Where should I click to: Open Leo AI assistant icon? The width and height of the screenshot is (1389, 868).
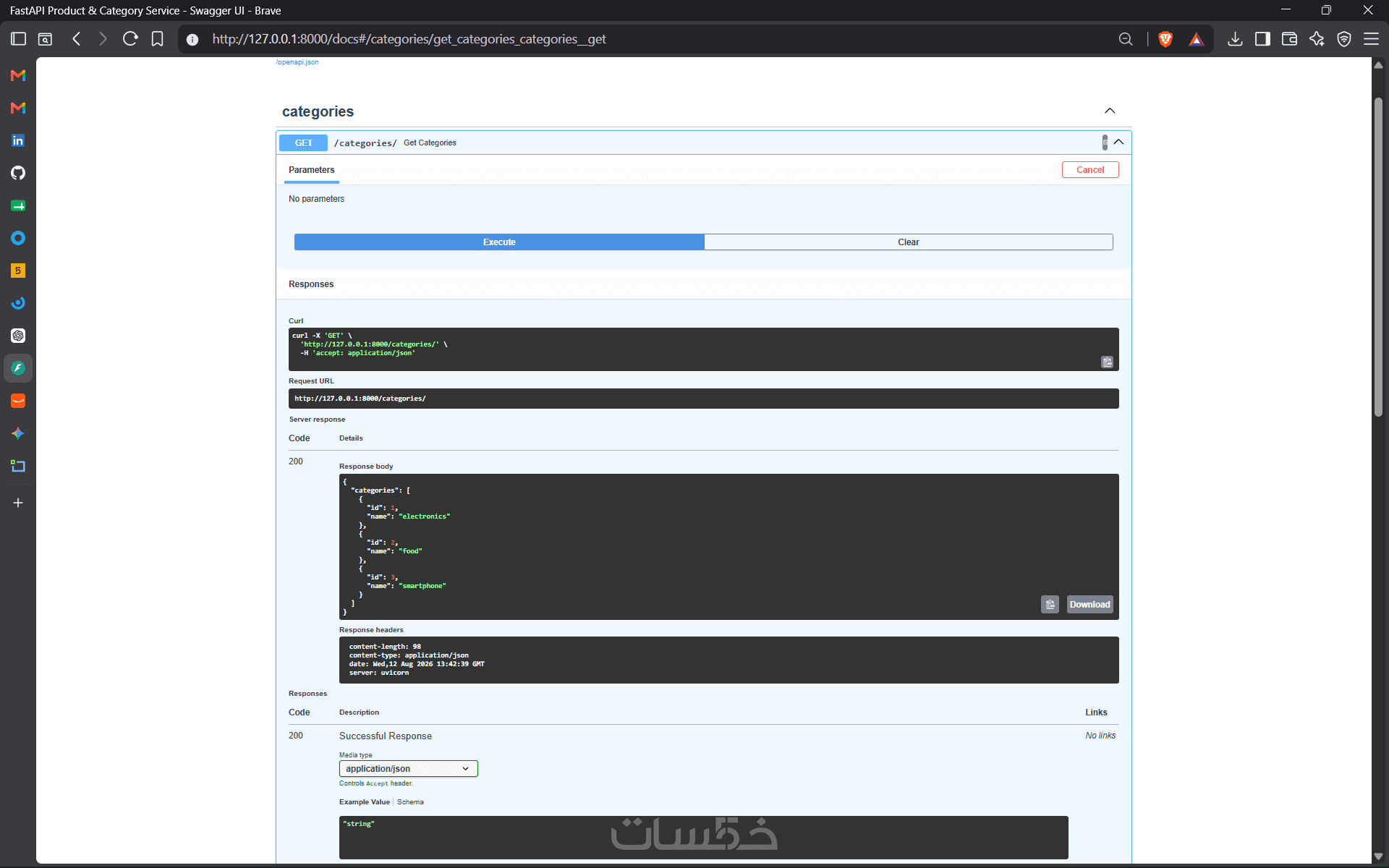pyautogui.click(x=1317, y=39)
